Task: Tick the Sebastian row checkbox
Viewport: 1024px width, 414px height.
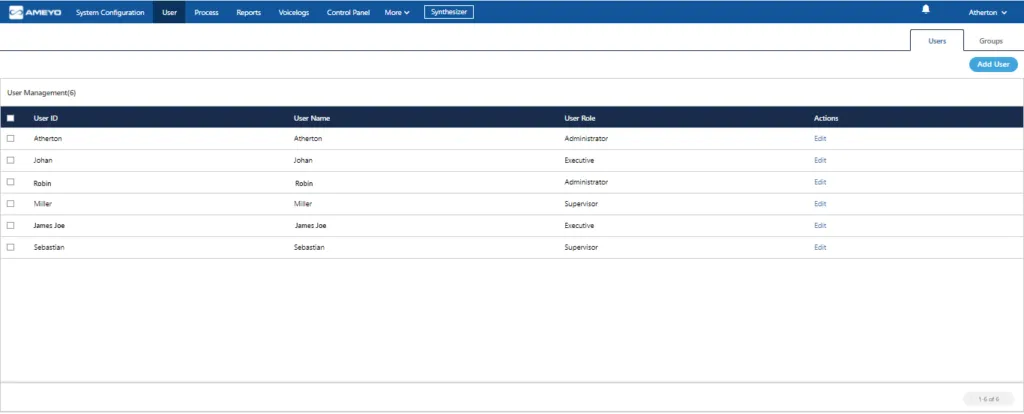Action: tap(10, 247)
